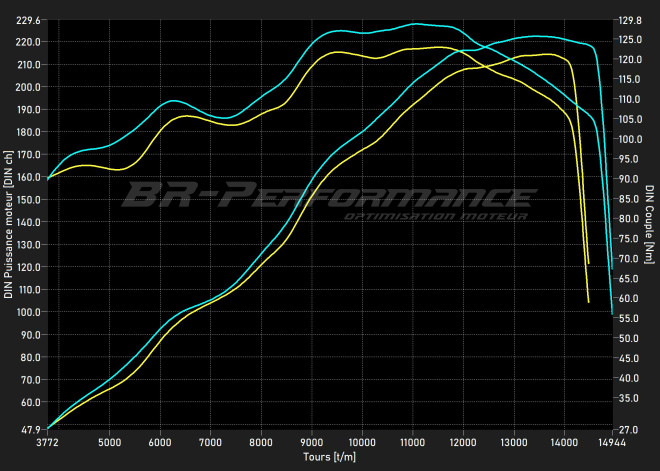The height and width of the screenshot is (471, 660).
Task: Click the 200.0 left-axis power label
Action: point(28,87)
